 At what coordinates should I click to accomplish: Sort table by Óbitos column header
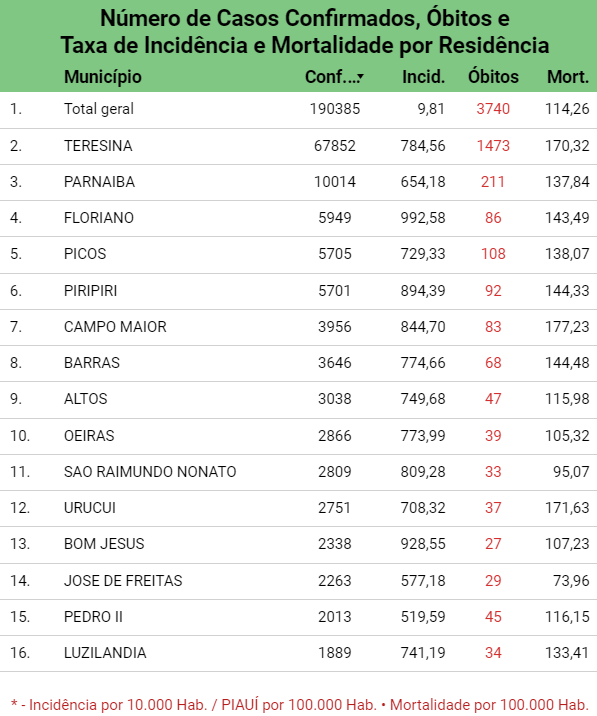(x=493, y=77)
